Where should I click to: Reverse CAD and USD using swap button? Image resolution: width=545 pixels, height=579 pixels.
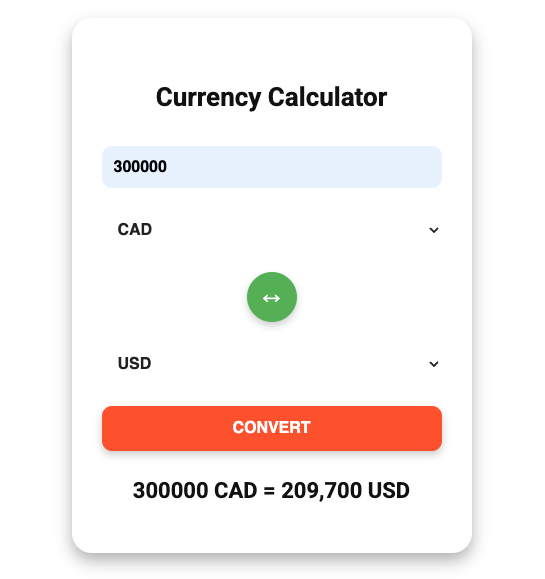coord(272,297)
